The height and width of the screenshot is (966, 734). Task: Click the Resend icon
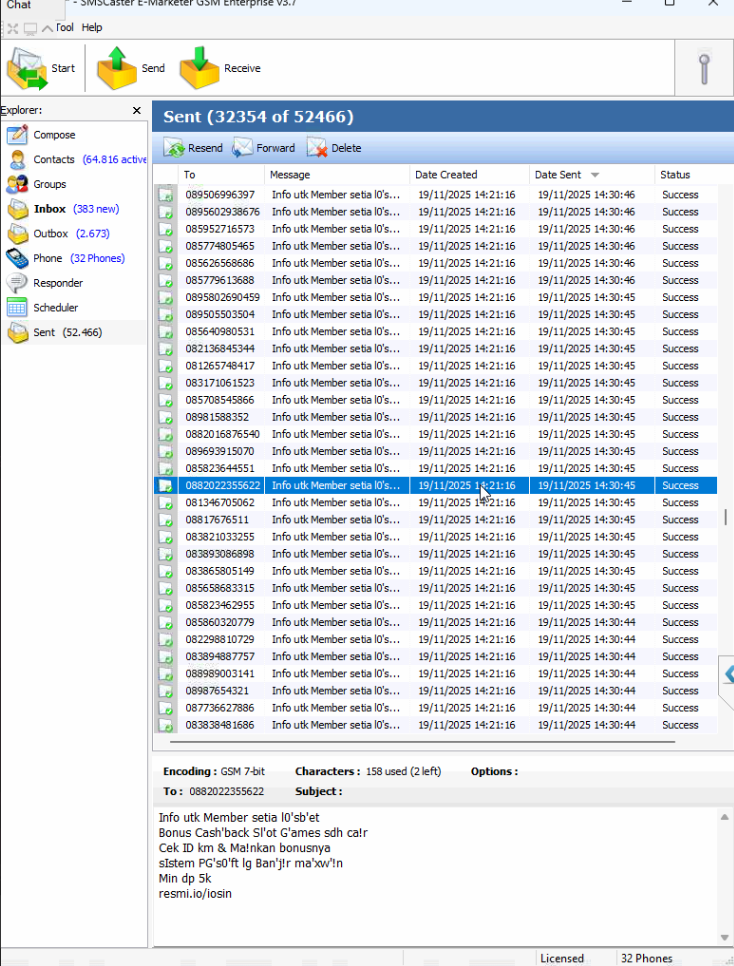(174, 148)
